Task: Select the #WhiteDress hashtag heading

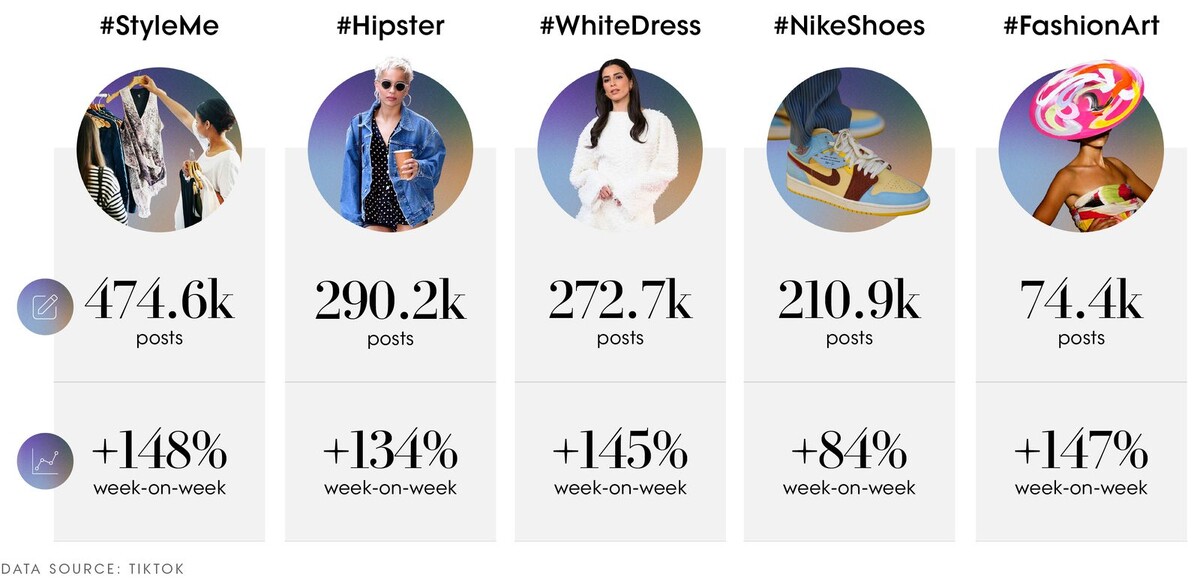Action: point(620,27)
